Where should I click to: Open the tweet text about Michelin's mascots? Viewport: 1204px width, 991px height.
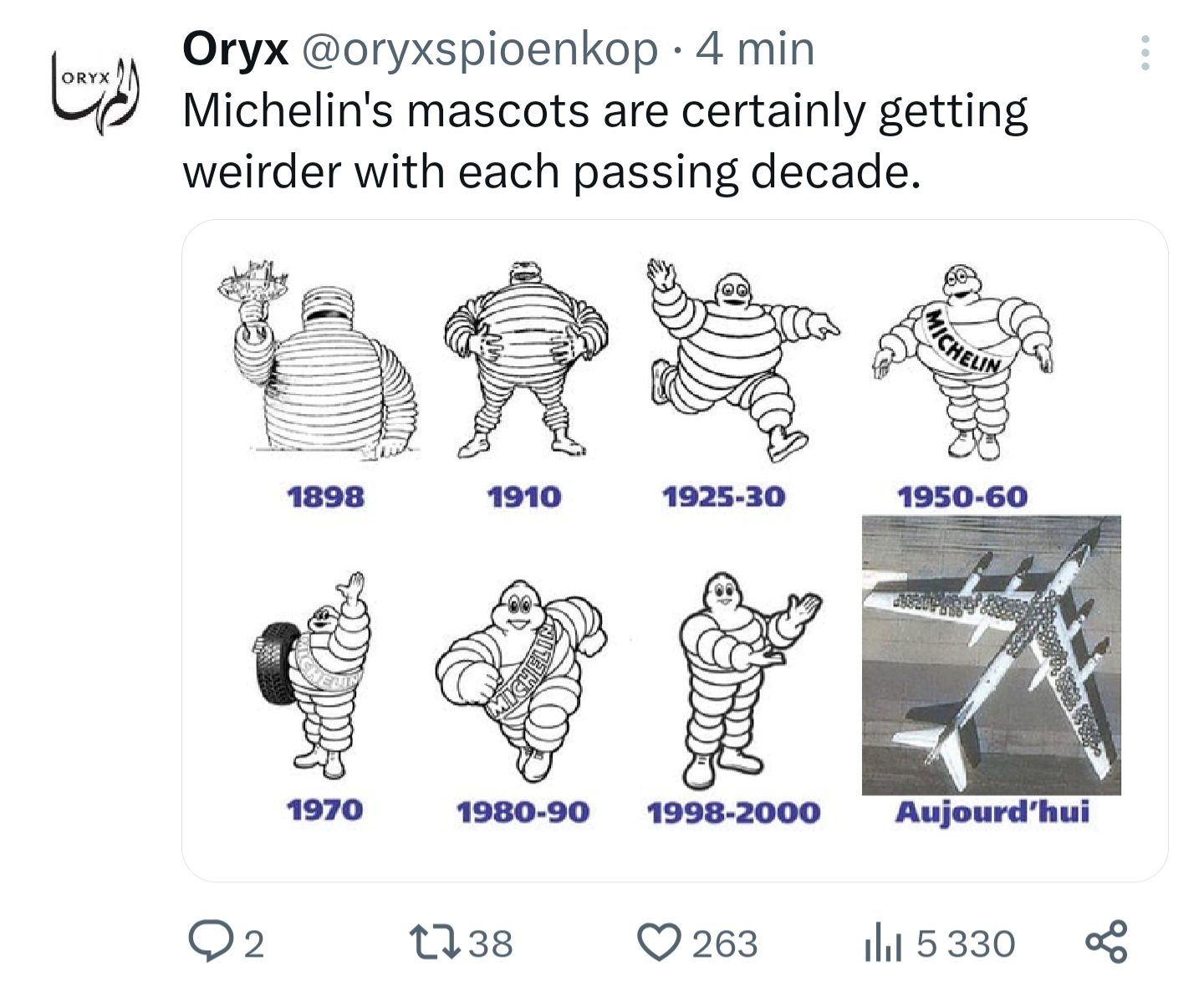[x=605, y=140]
